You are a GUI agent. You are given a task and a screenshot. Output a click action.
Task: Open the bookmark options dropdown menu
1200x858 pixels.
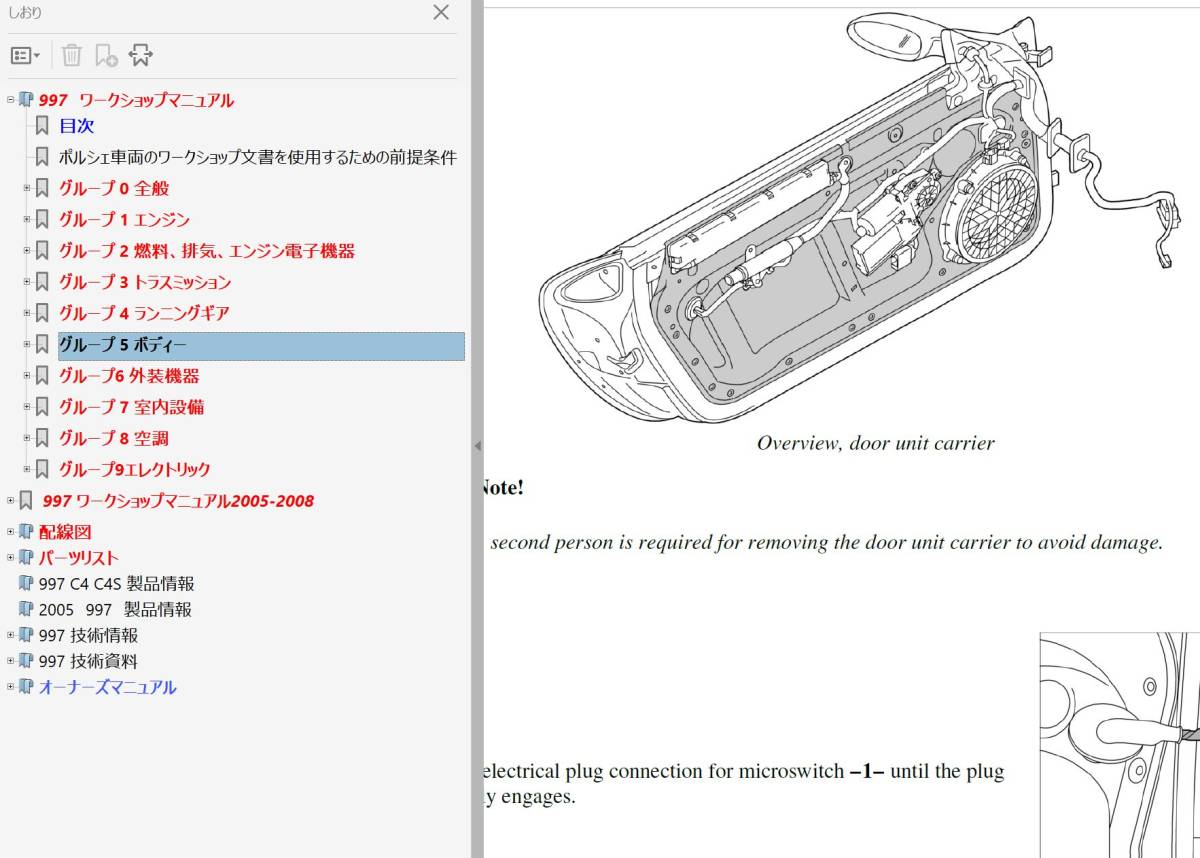pos(25,55)
